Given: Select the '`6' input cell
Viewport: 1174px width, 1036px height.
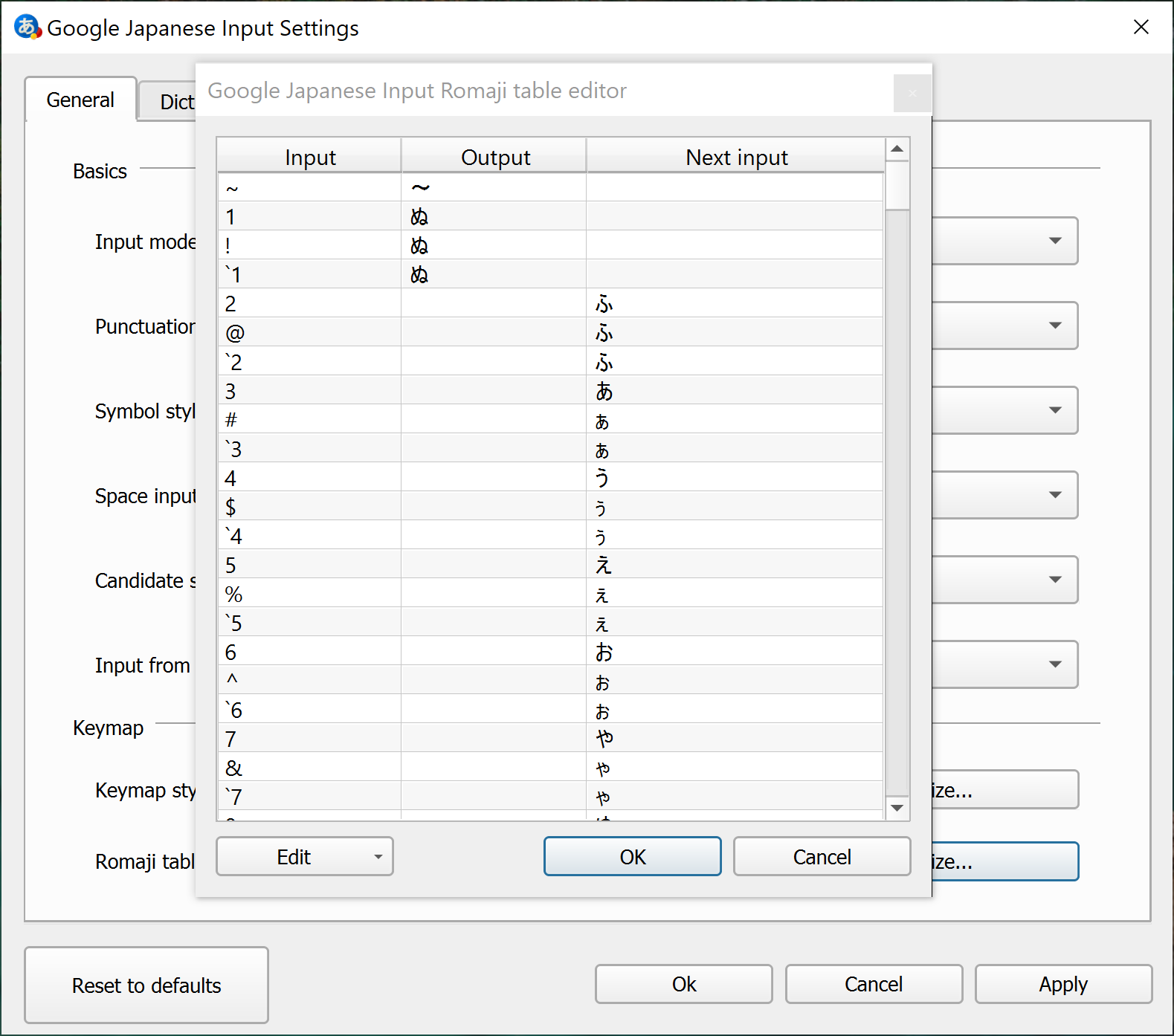Looking at the screenshot, I should click(x=310, y=710).
